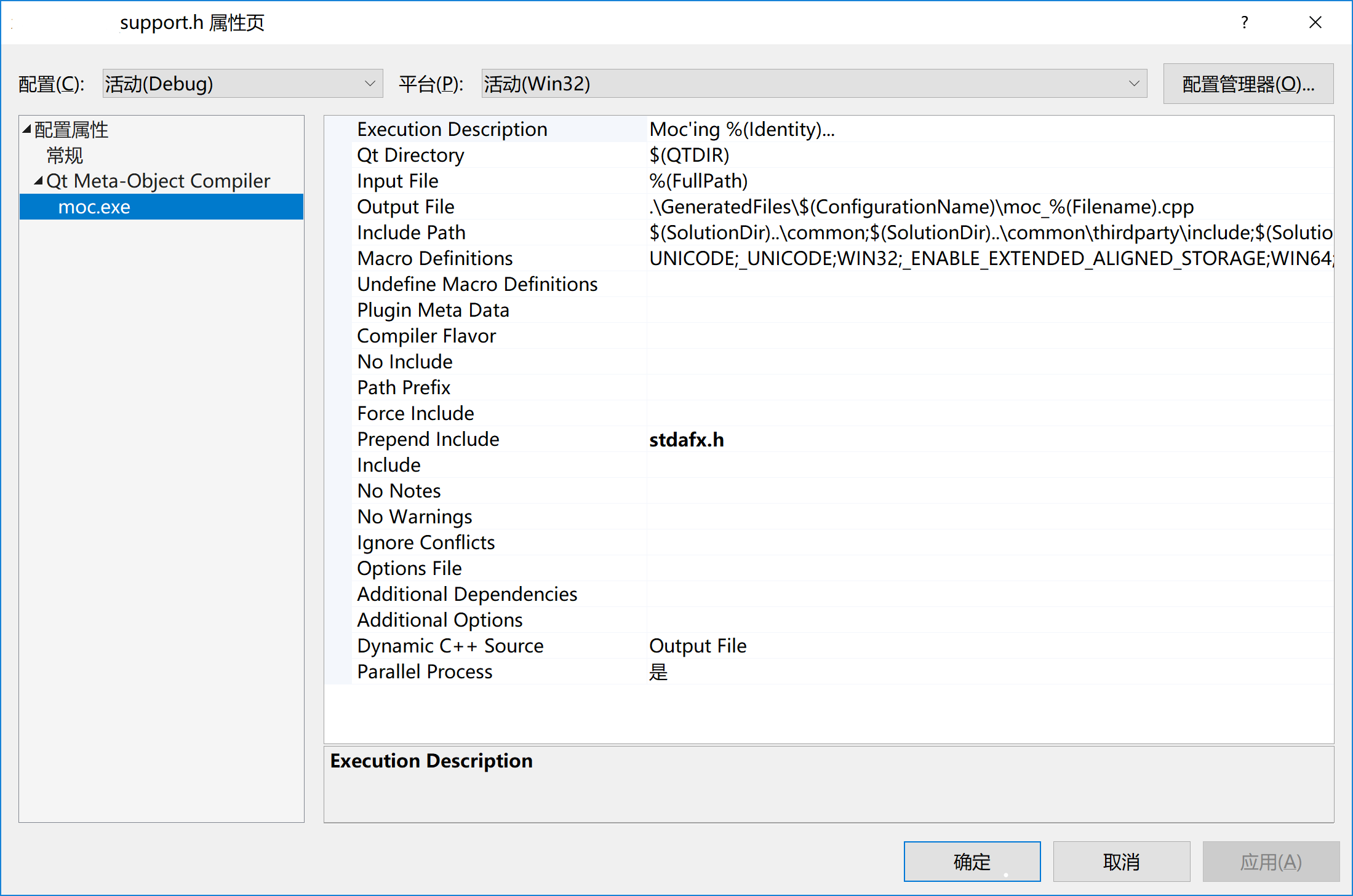Select the Macro Definitions property row
The height and width of the screenshot is (896, 1353).
pos(434,258)
